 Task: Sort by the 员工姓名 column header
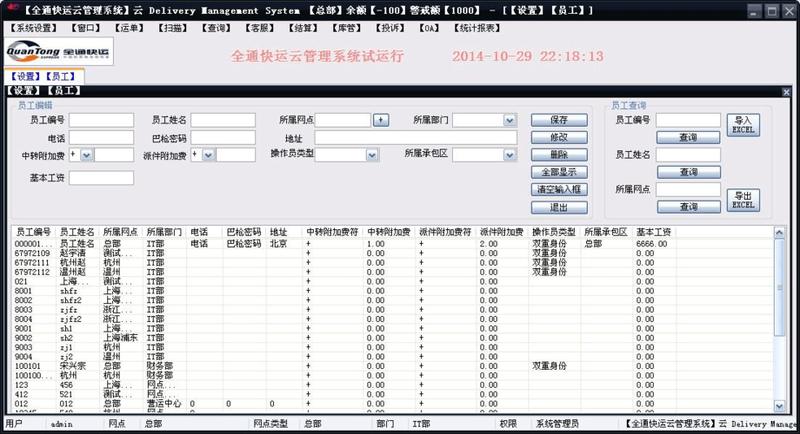(x=77, y=232)
